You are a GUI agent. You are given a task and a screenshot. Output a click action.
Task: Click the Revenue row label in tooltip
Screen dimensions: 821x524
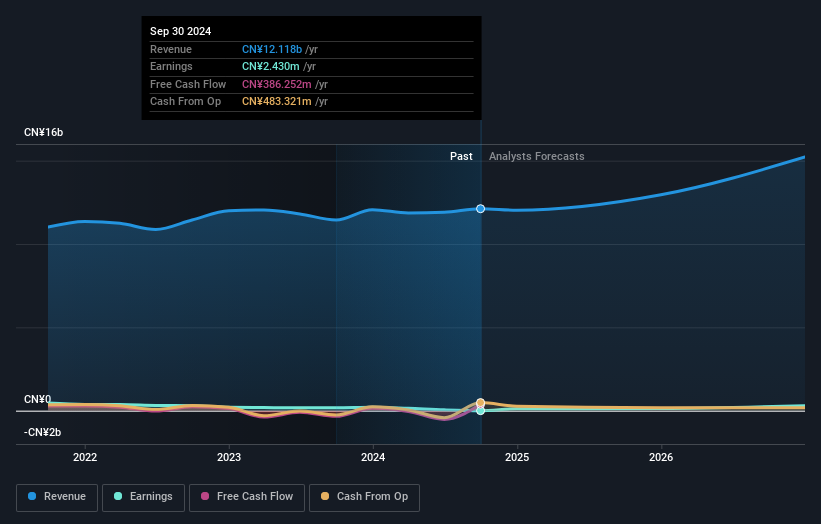click(171, 49)
